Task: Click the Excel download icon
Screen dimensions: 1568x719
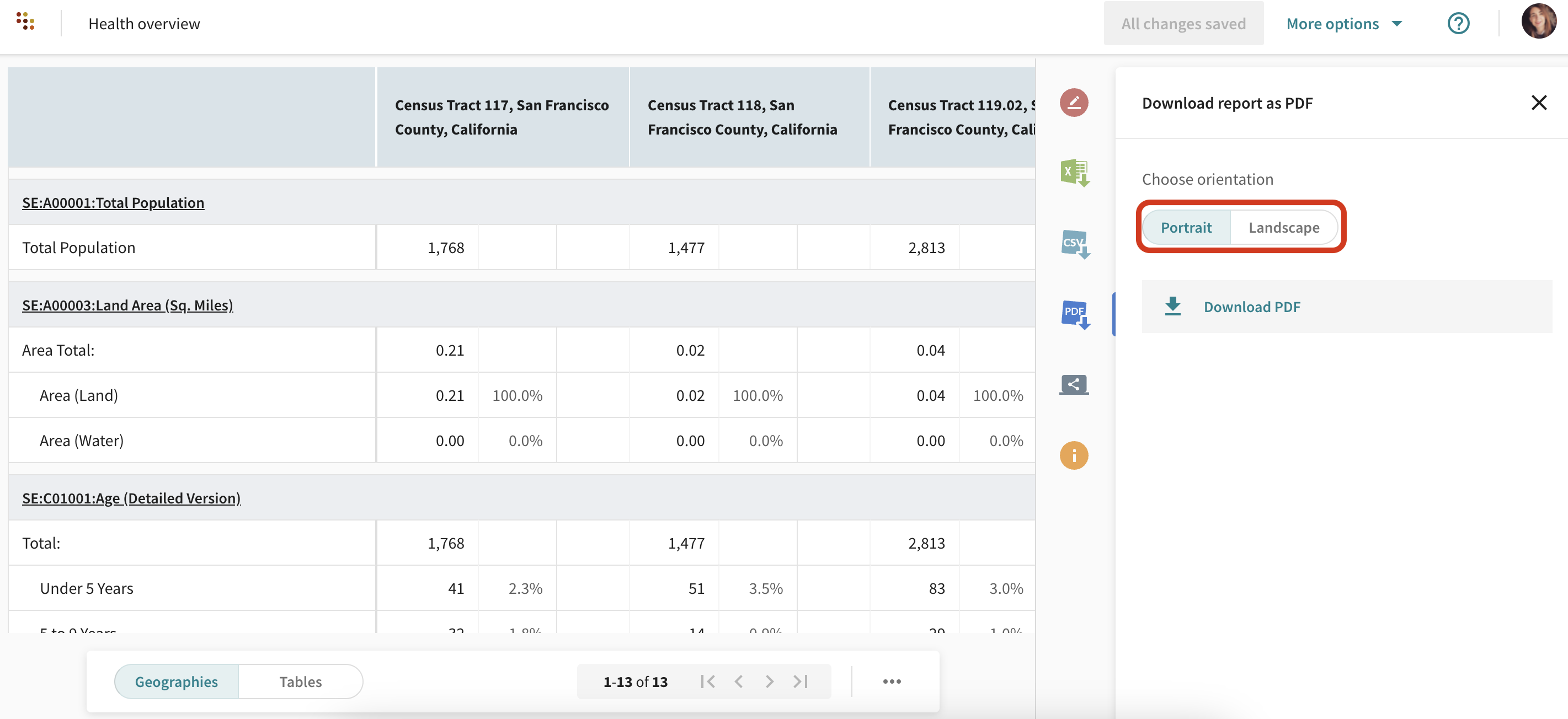Action: click(1074, 173)
